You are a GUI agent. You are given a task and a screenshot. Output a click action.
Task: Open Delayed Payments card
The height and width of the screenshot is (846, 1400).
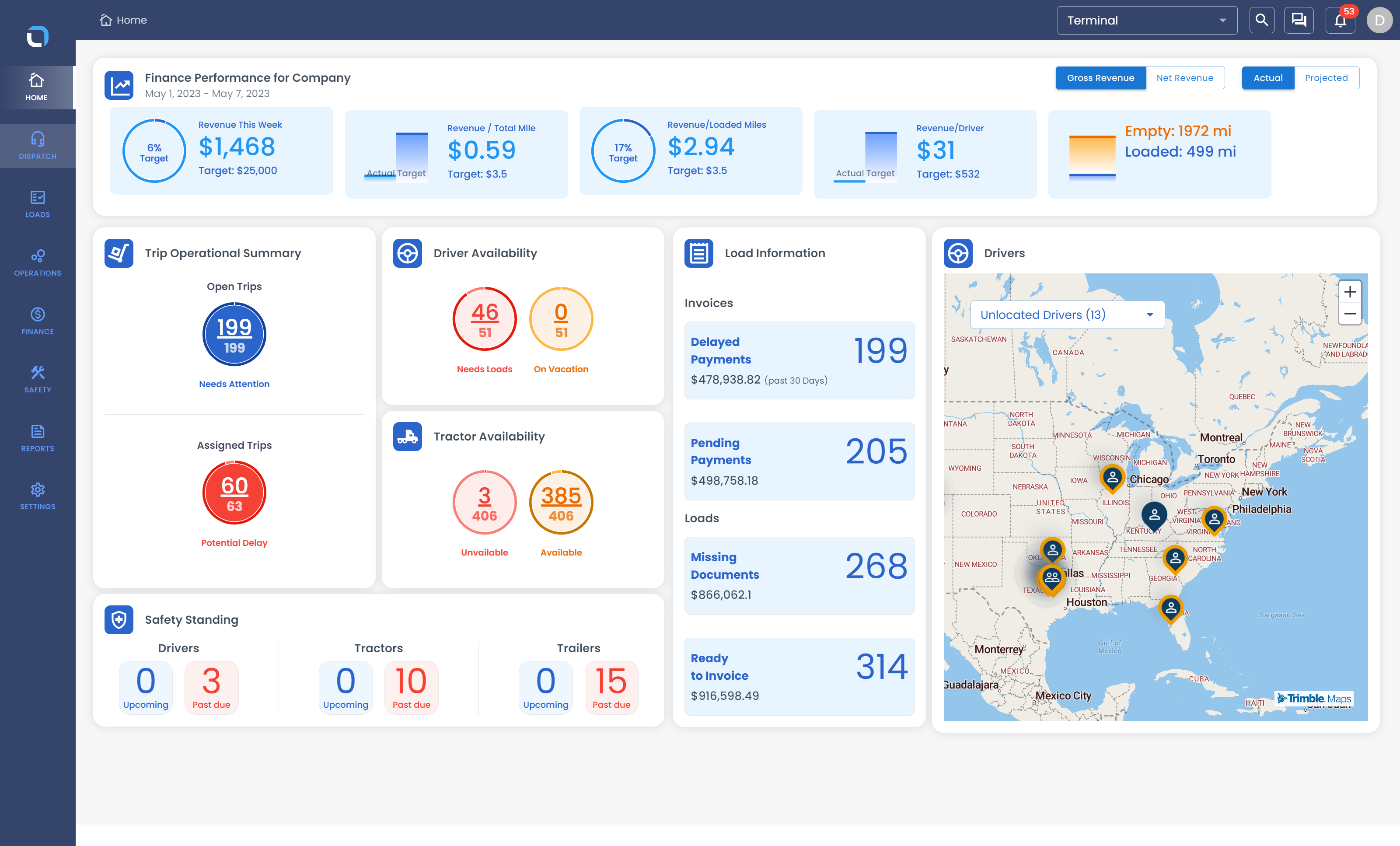pyautogui.click(x=800, y=361)
